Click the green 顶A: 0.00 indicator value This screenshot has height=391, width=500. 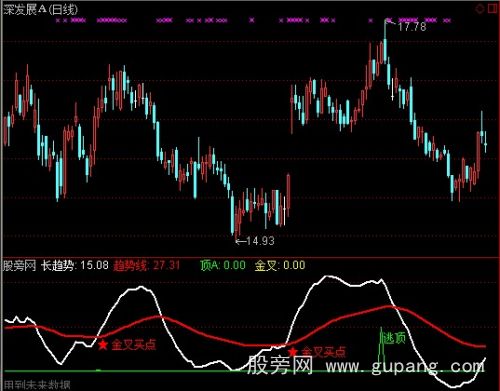coord(223,265)
